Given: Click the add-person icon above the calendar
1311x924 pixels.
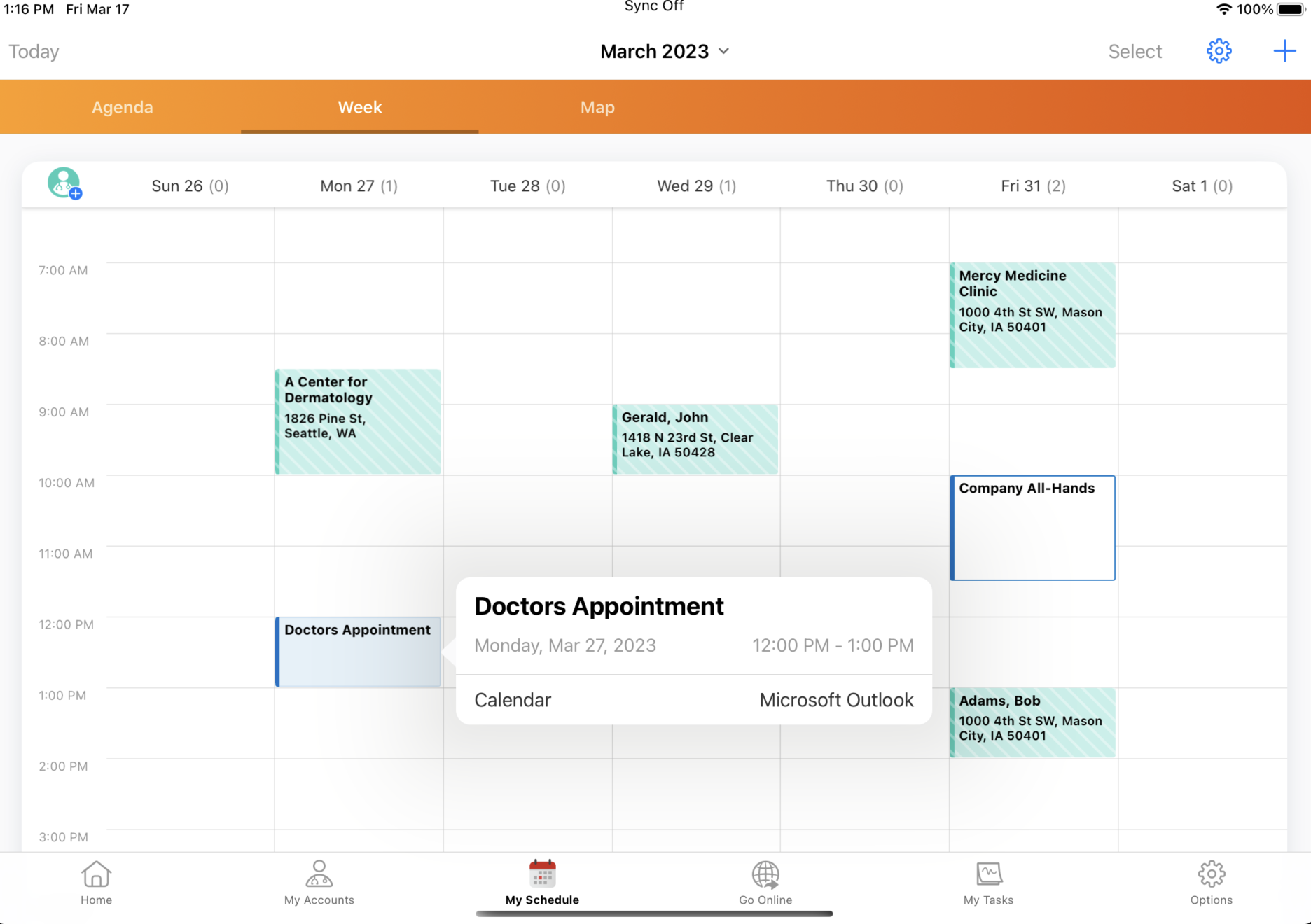Looking at the screenshot, I should pyautogui.click(x=64, y=184).
